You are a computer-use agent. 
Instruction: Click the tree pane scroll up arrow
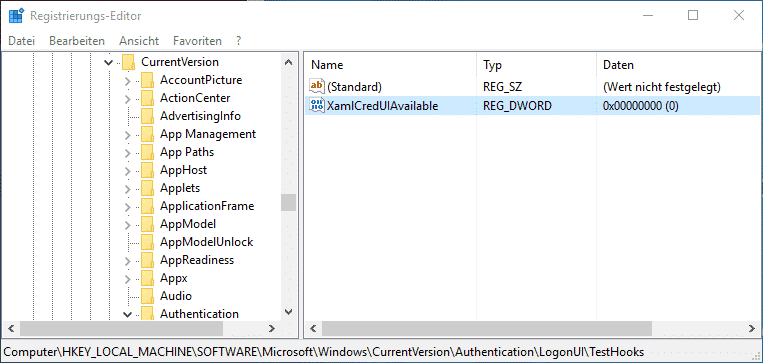[288, 63]
